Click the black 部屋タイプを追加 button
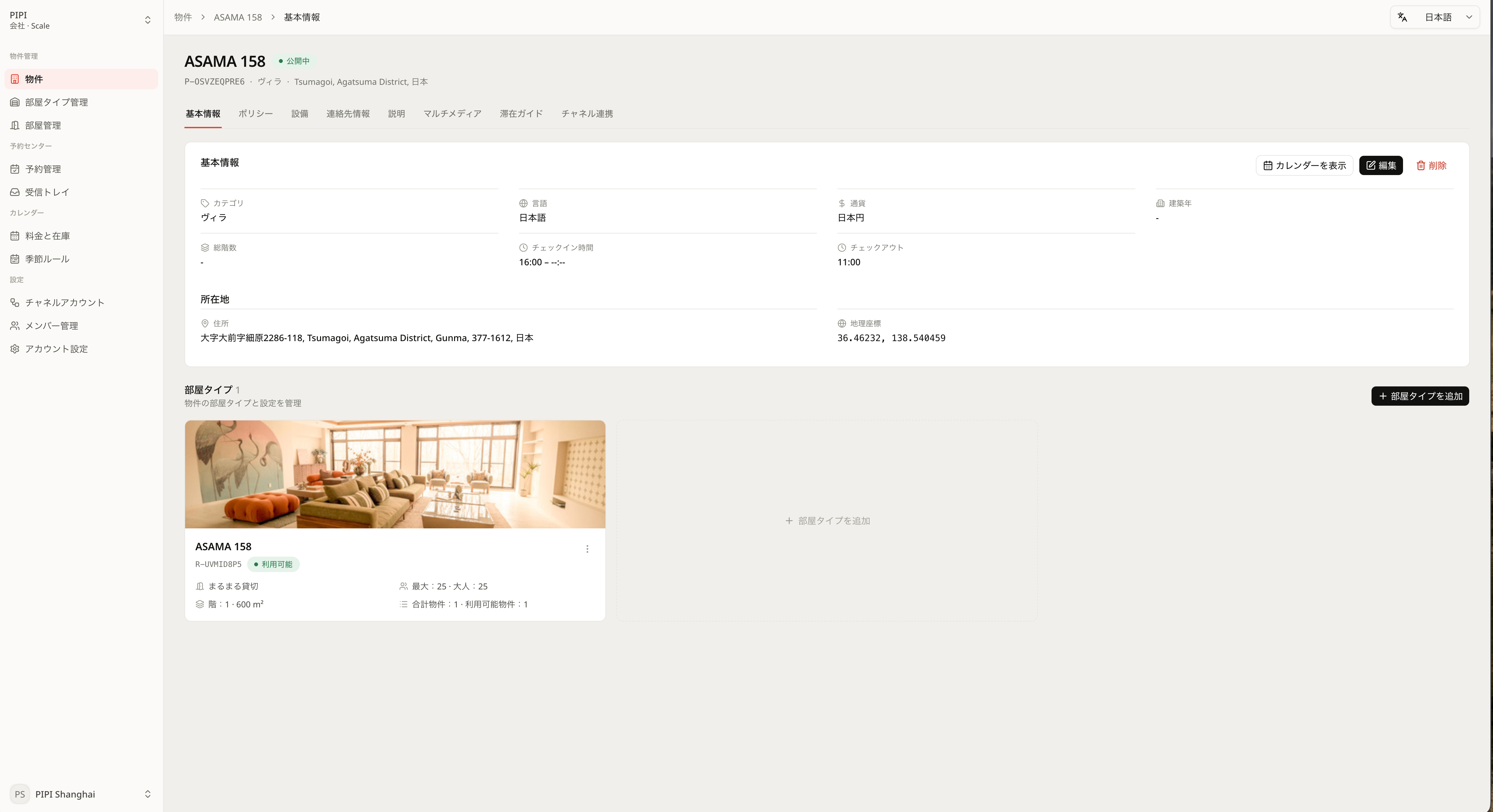1493x812 pixels. (1420, 396)
